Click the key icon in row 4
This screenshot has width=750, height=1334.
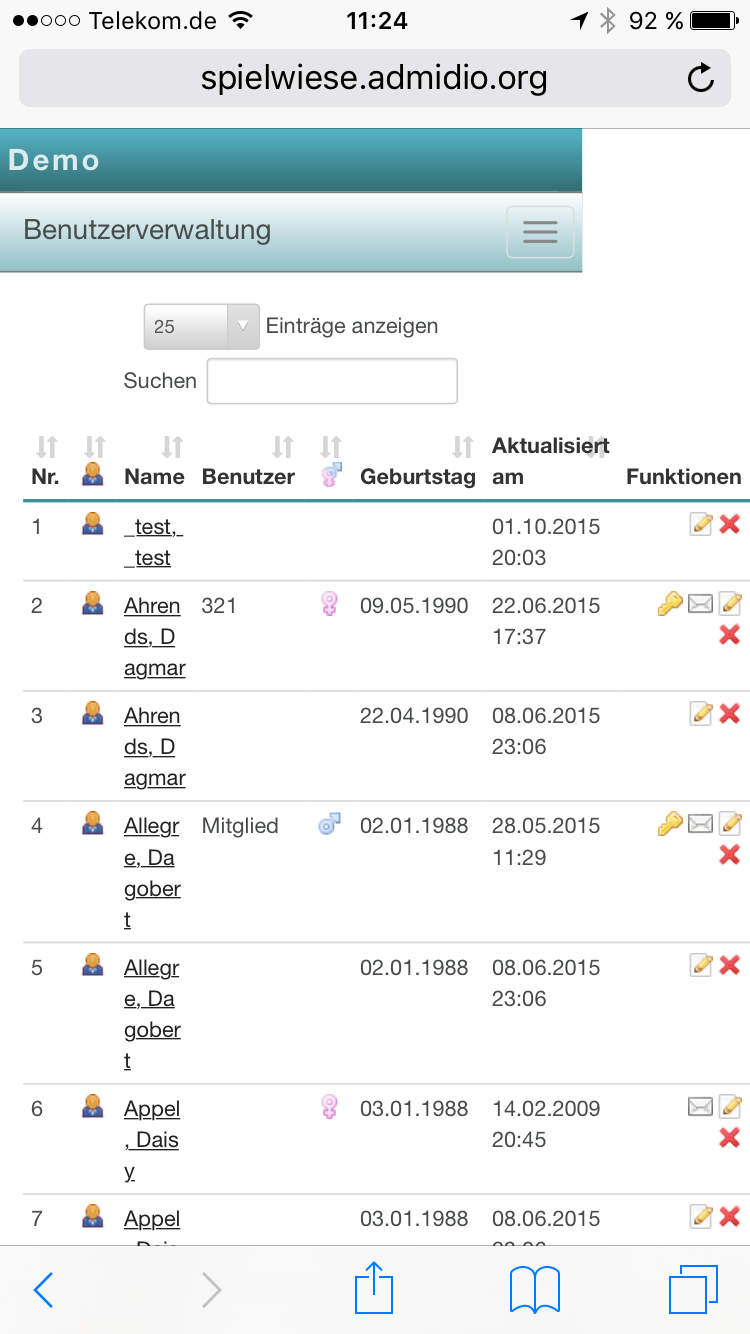point(669,824)
